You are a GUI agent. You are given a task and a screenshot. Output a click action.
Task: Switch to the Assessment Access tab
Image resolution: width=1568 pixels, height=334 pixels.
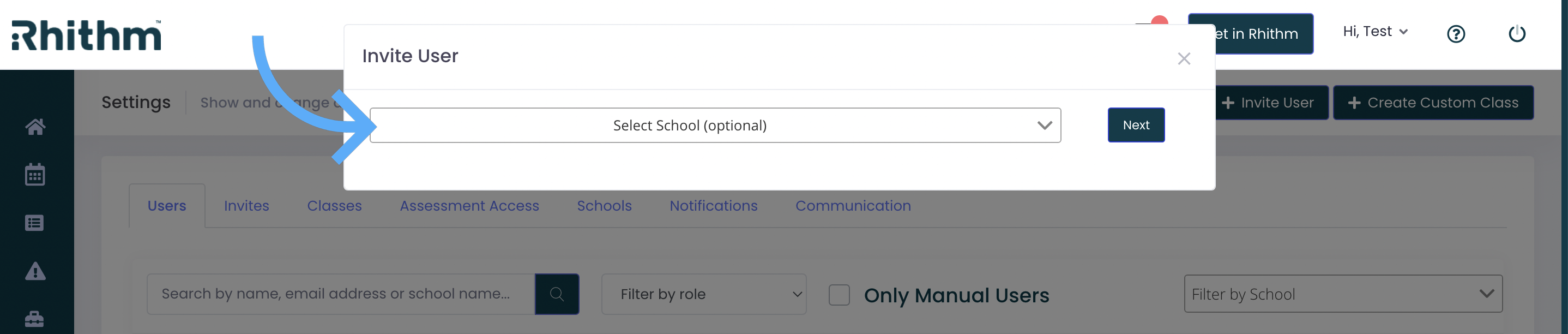(x=469, y=206)
